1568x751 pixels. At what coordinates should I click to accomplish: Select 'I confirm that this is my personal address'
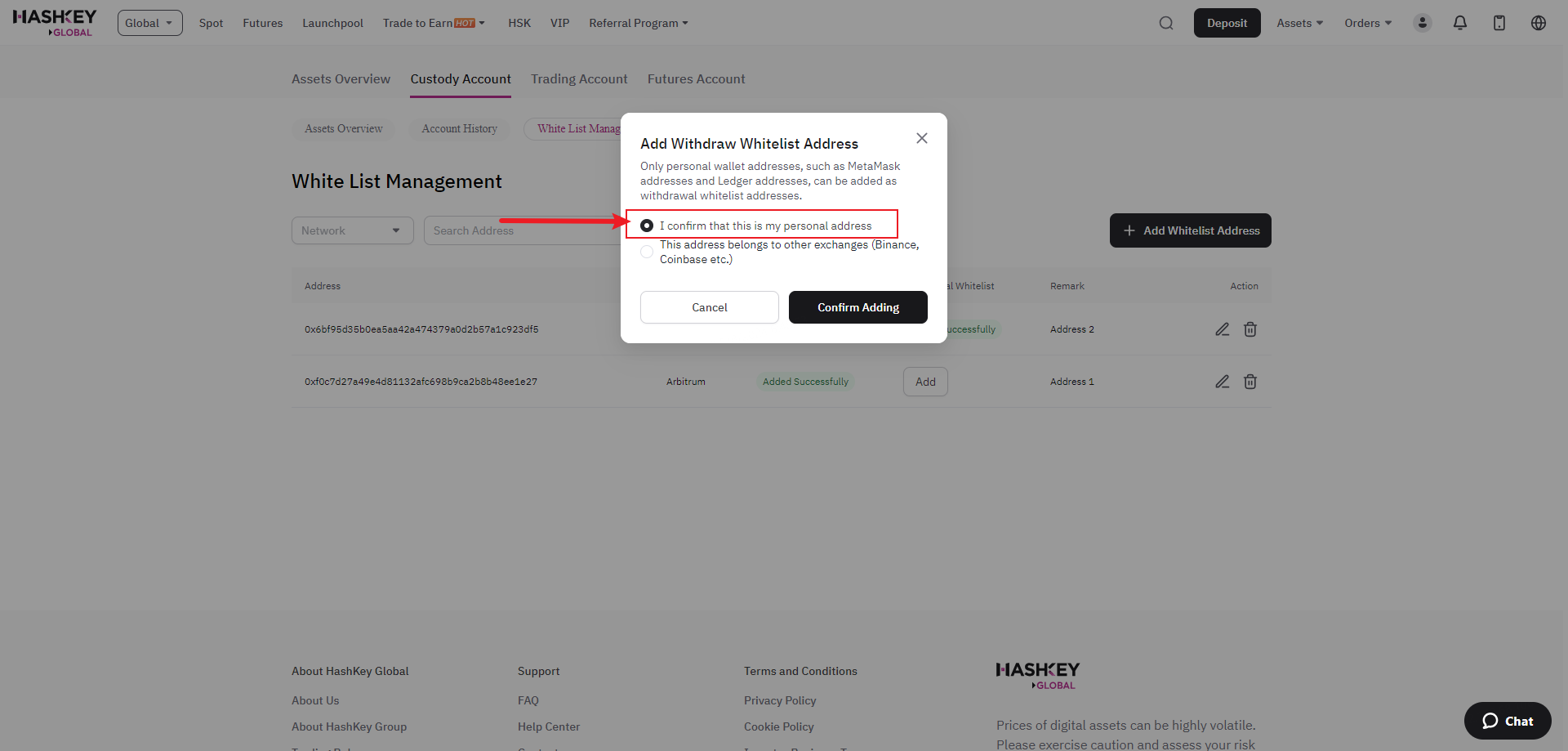coord(646,225)
